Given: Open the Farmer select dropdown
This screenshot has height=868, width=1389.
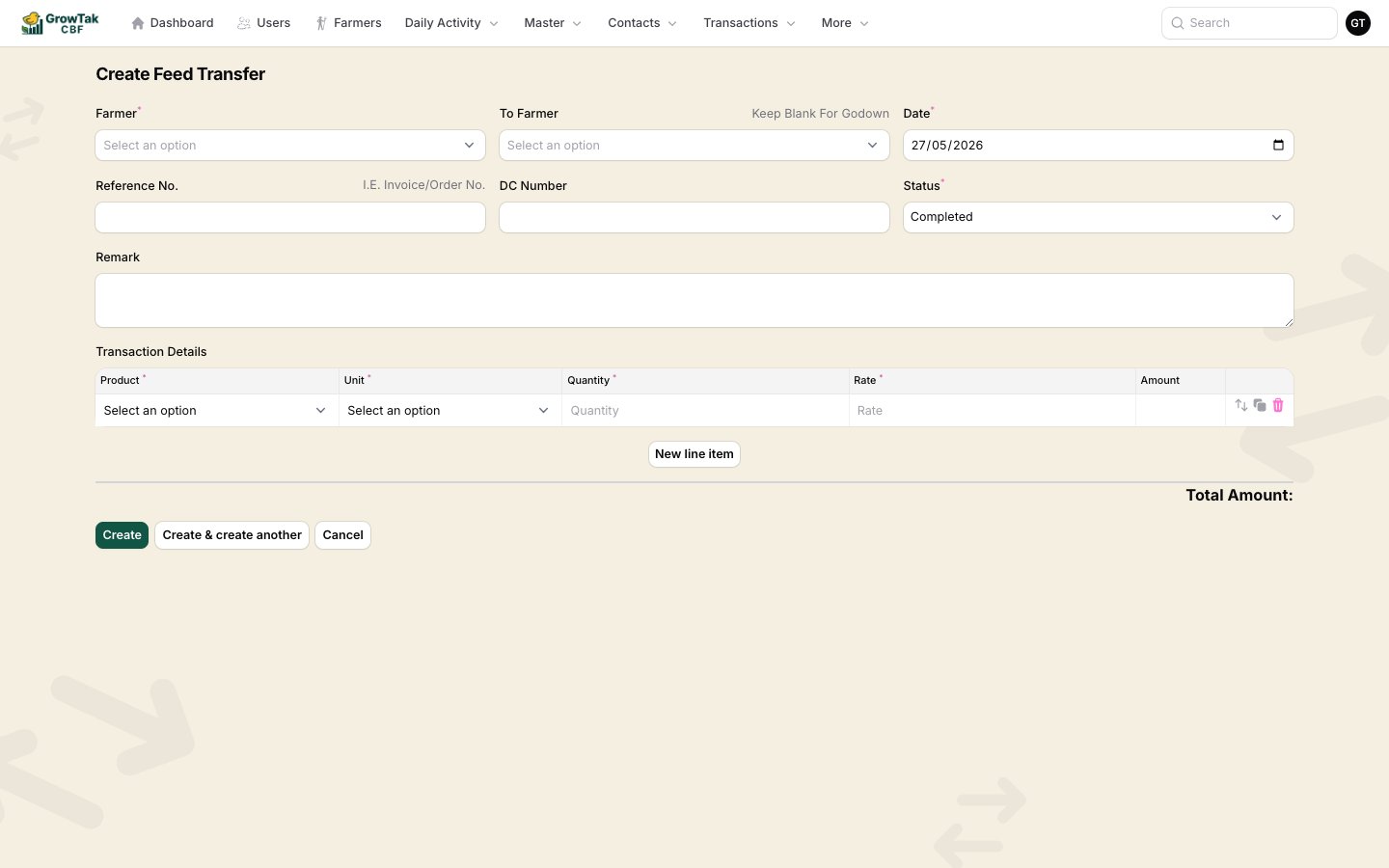Looking at the screenshot, I should tap(290, 146).
